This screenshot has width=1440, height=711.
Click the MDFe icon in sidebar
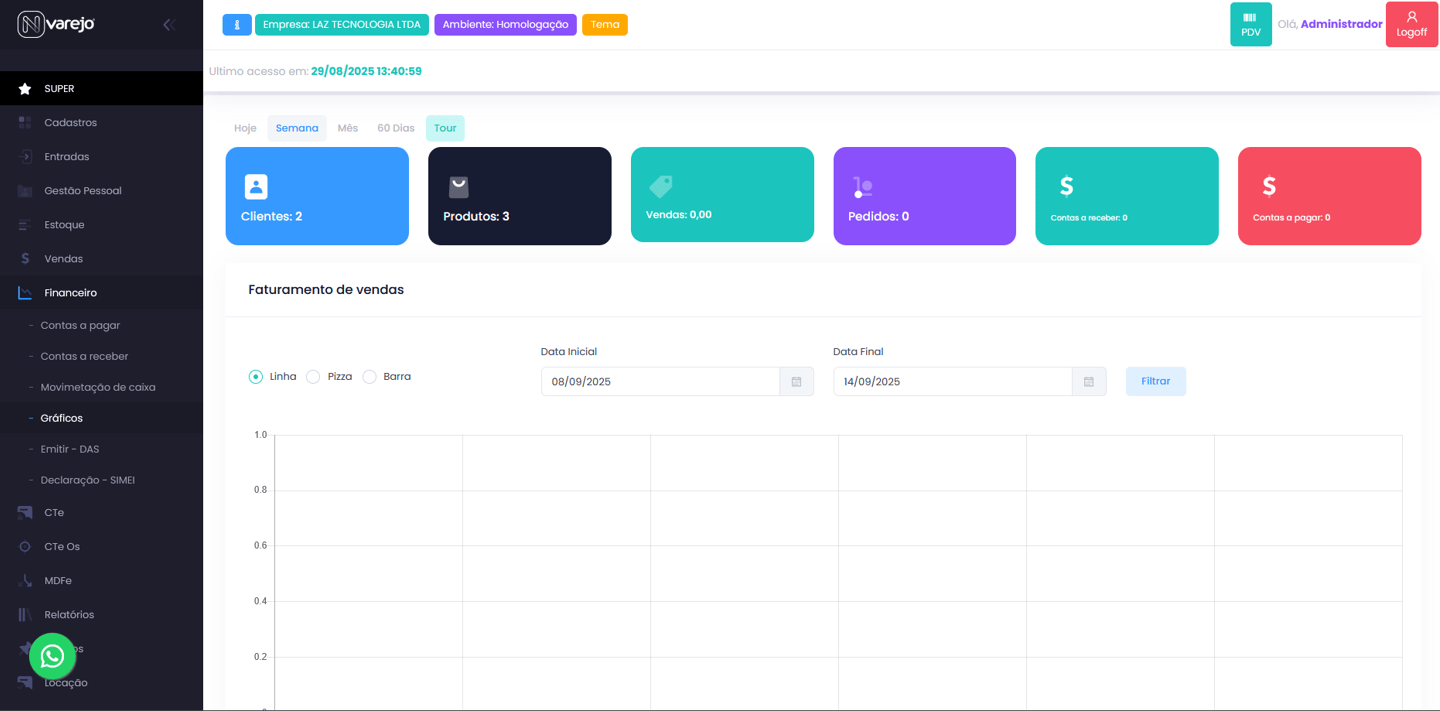(25, 581)
